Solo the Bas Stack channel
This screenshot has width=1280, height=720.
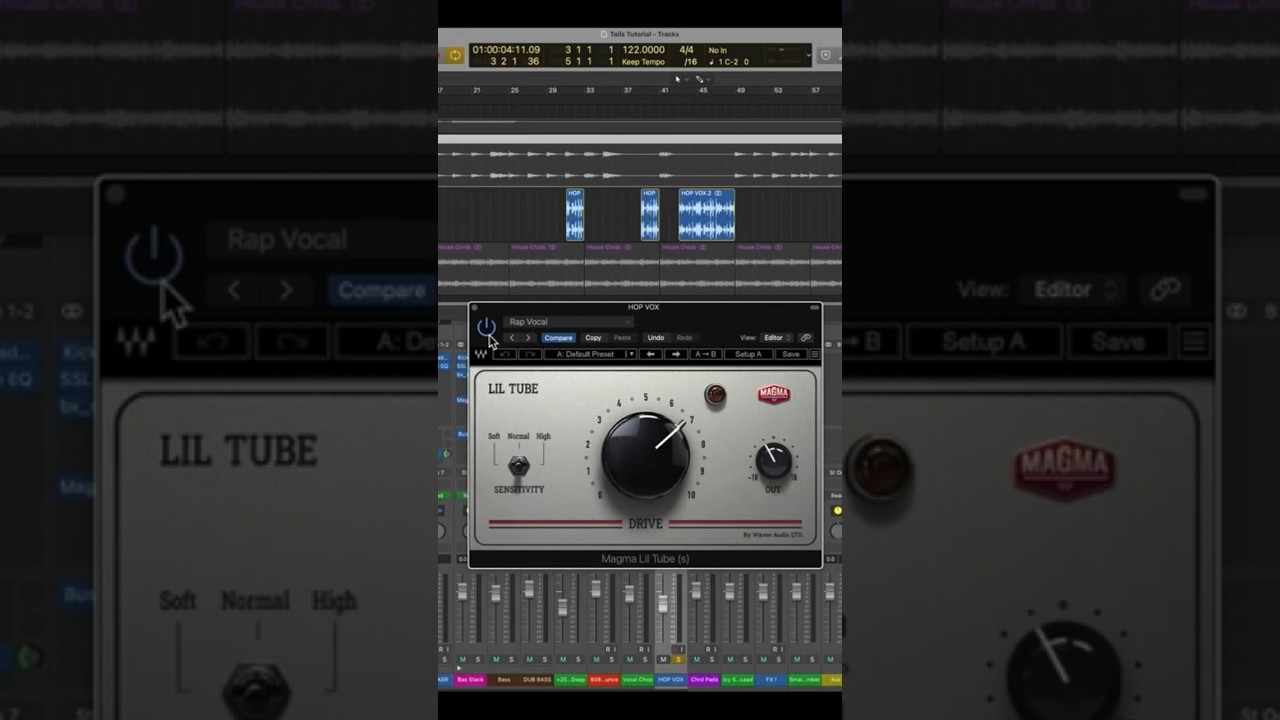click(x=478, y=659)
